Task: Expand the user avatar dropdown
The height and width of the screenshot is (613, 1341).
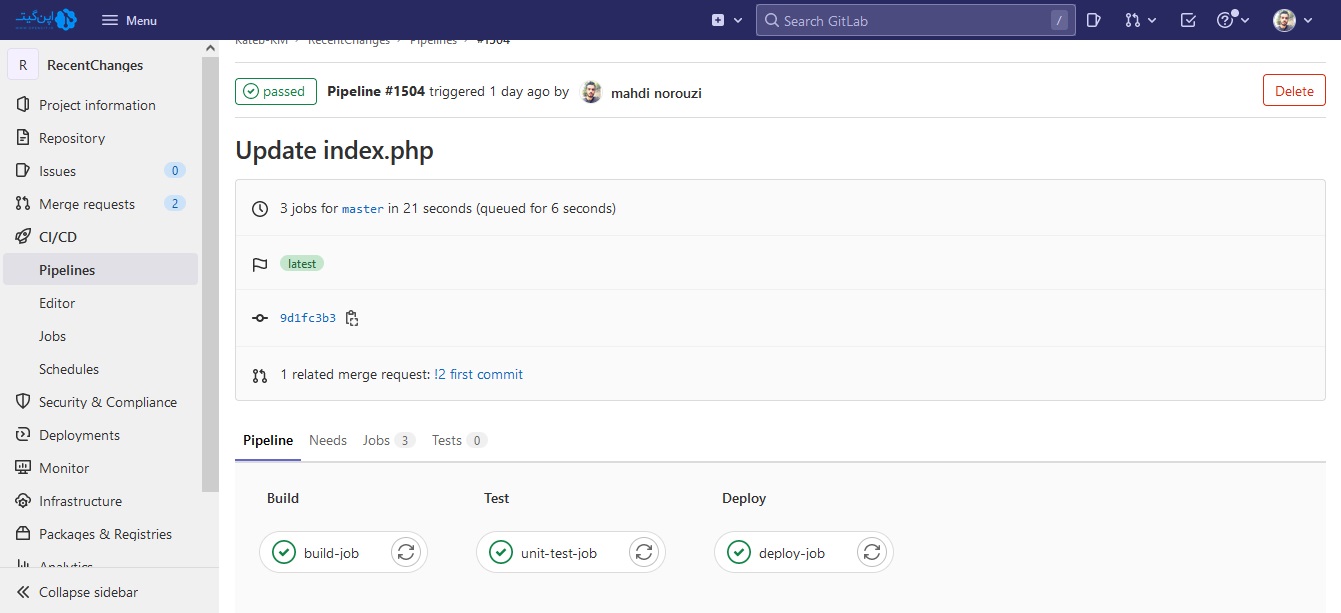Action: (x=1292, y=20)
